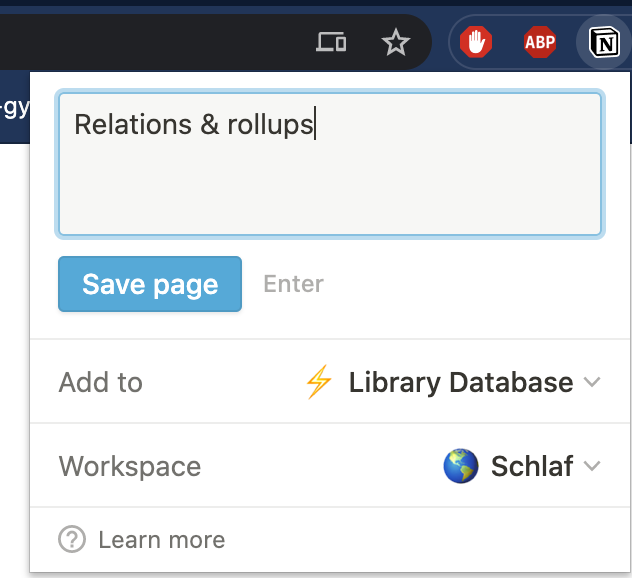Open the red hand AdBlock extension
This screenshot has width=632, height=578.
tap(476, 42)
